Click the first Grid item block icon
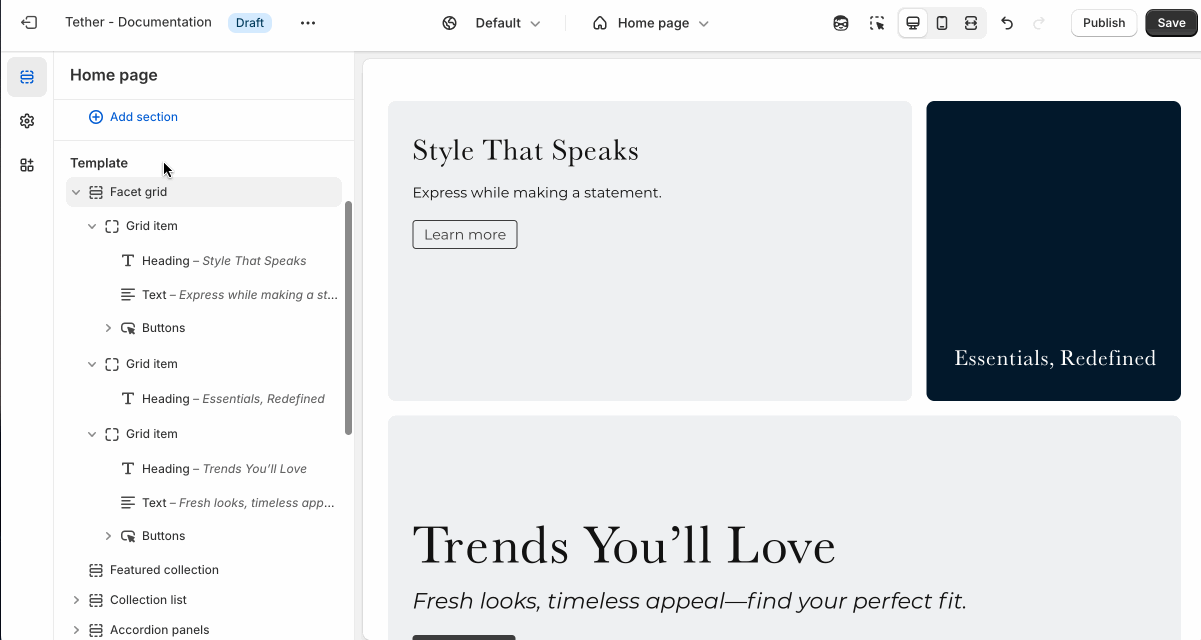This screenshot has height=640, width=1201. [x=112, y=226]
